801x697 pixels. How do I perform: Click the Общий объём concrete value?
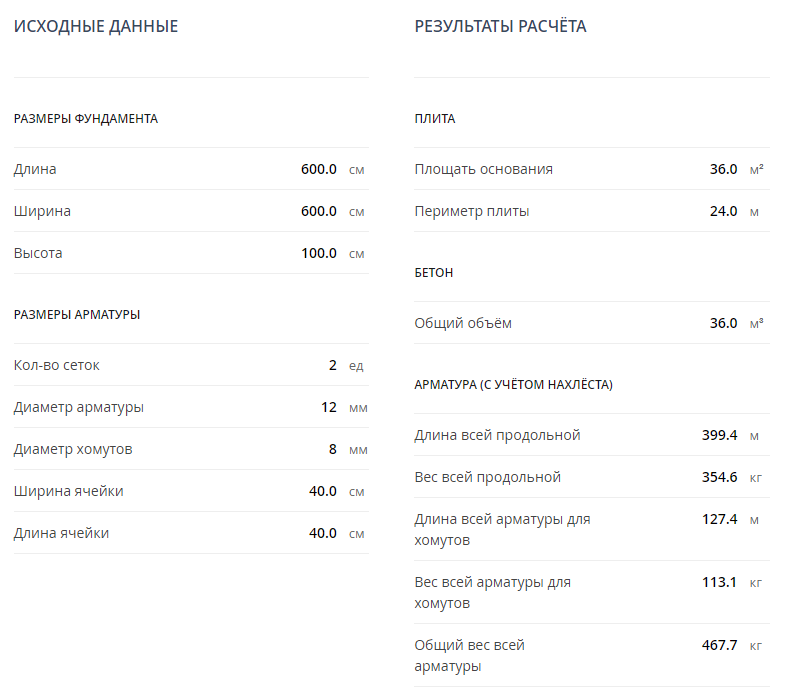point(723,323)
